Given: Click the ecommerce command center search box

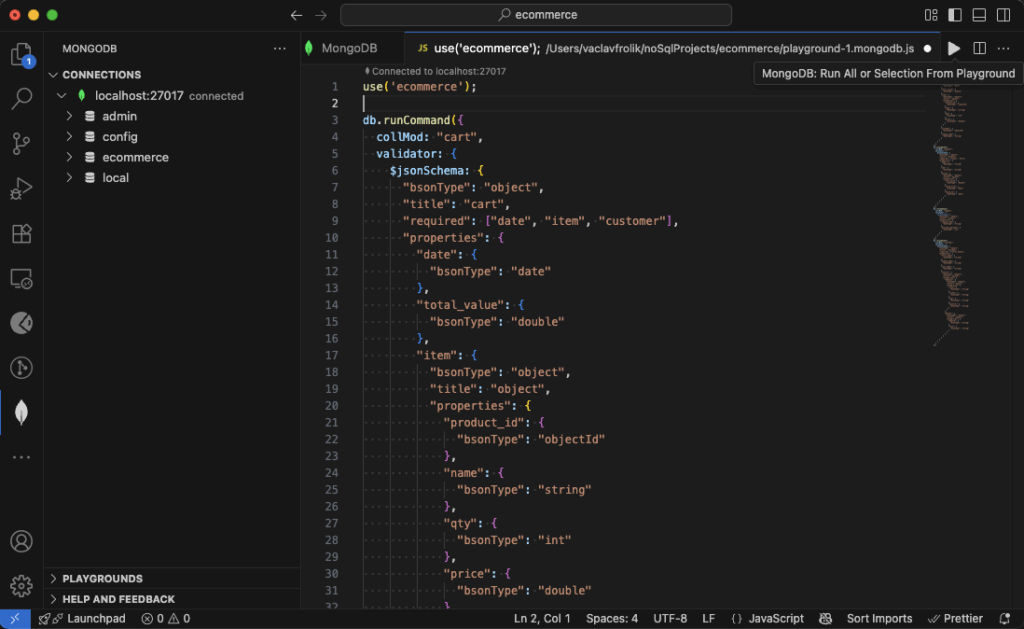Looking at the screenshot, I should coord(536,15).
